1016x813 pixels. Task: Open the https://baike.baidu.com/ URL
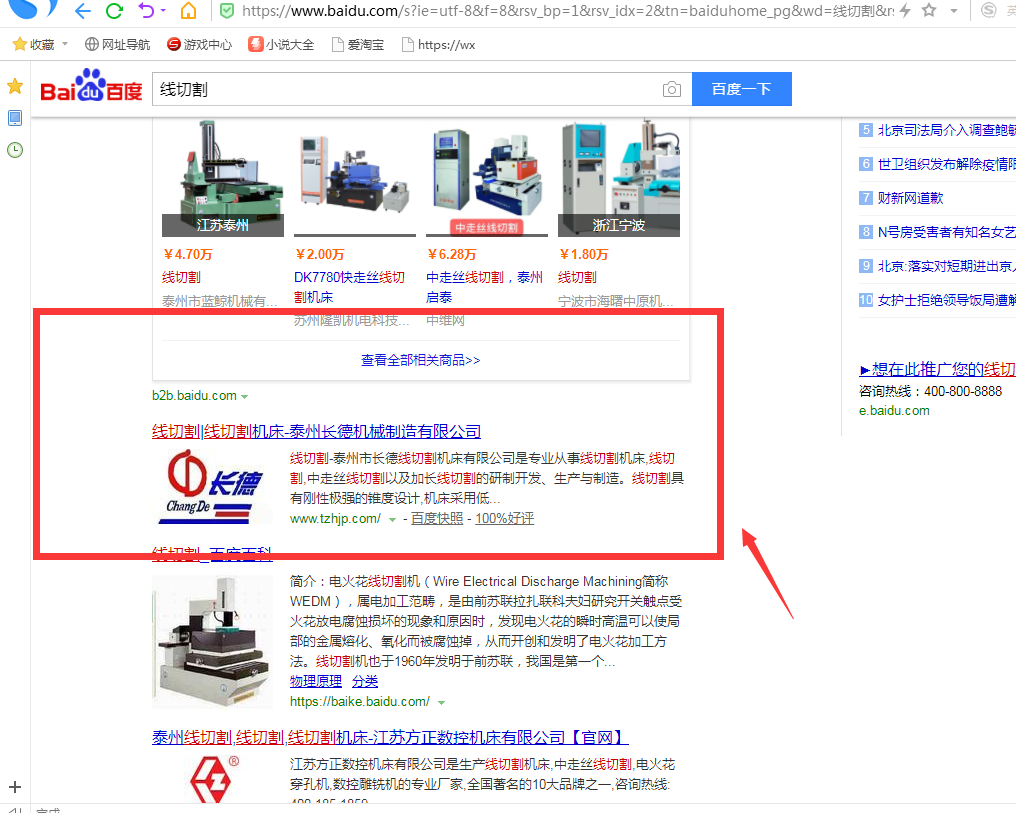point(360,702)
